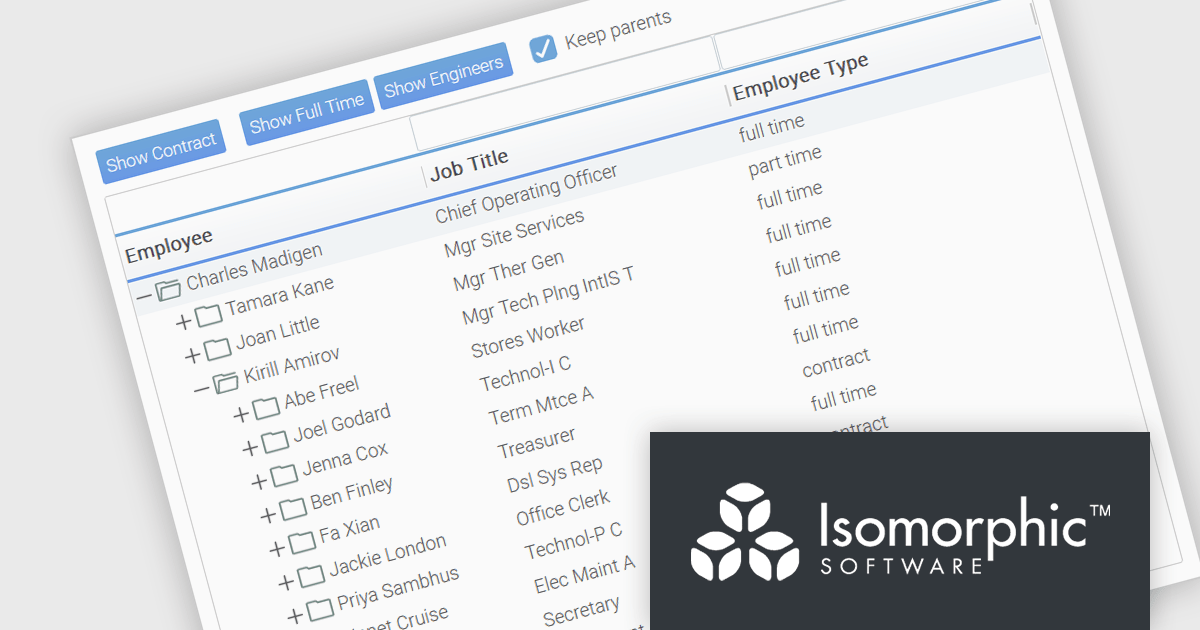Click the Show Contract button

[161, 151]
